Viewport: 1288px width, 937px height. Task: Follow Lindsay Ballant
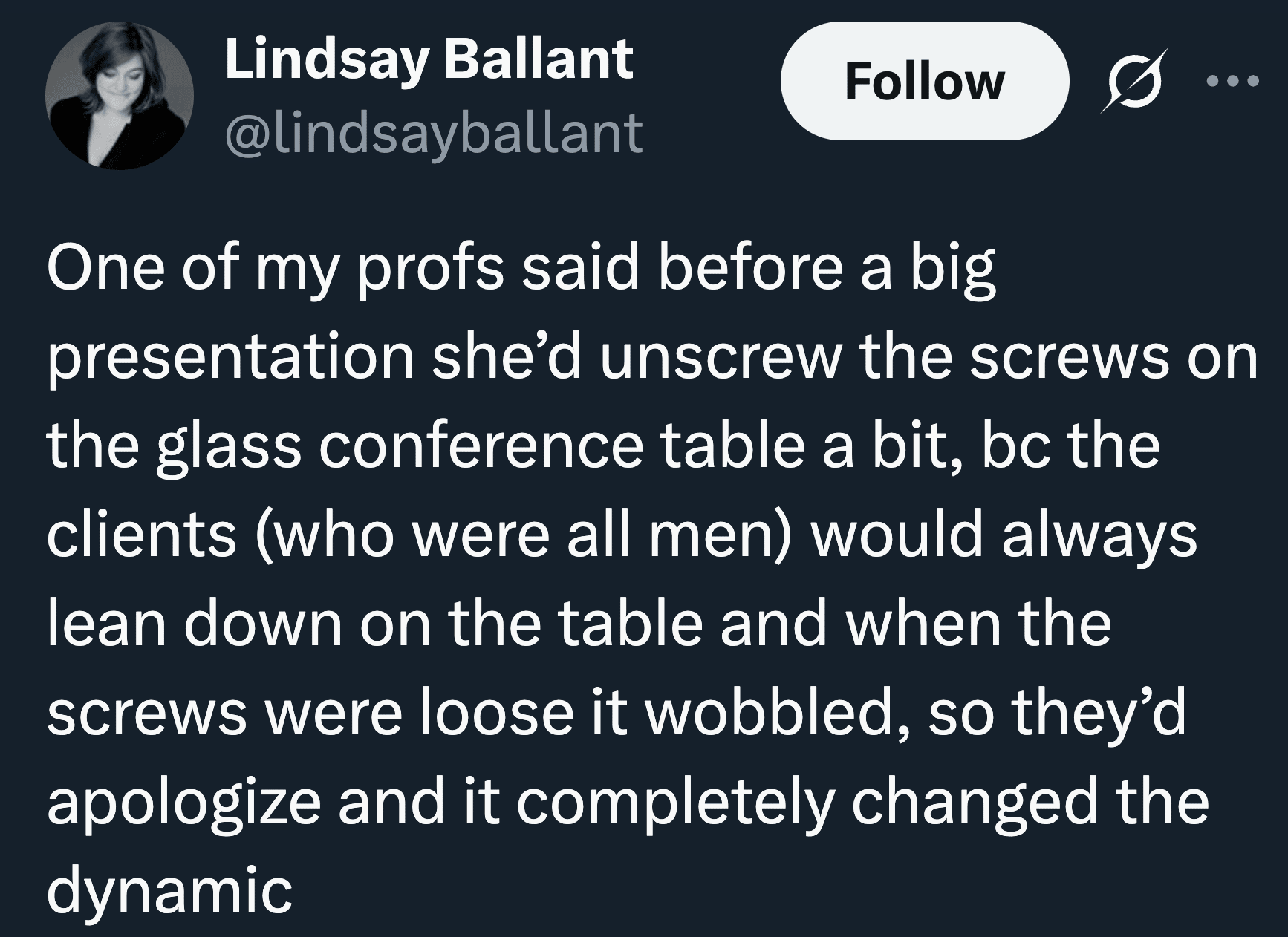[x=924, y=81]
